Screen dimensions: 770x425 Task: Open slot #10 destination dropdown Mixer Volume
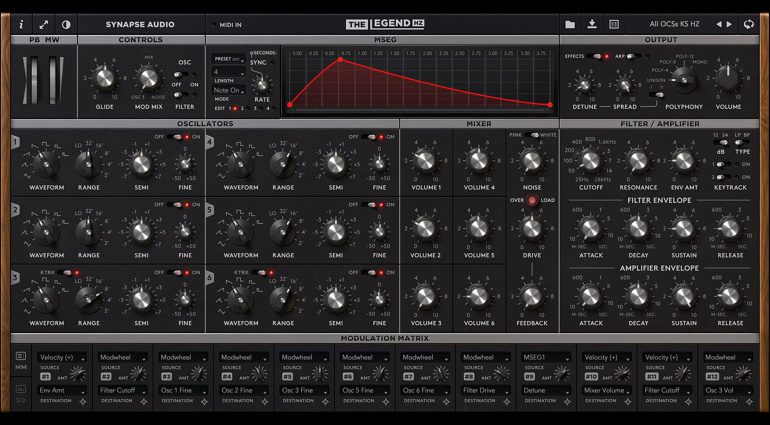(606, 391)
